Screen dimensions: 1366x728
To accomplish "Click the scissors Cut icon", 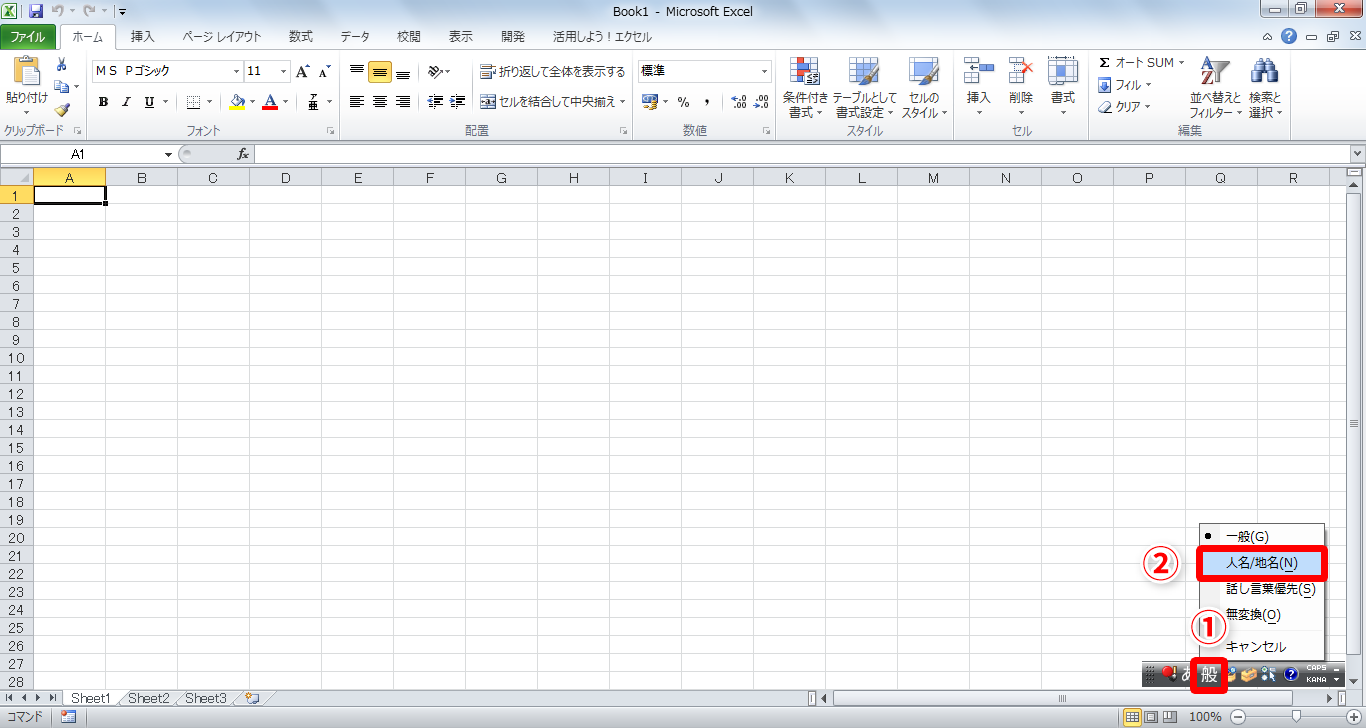I will pos(61,65).
